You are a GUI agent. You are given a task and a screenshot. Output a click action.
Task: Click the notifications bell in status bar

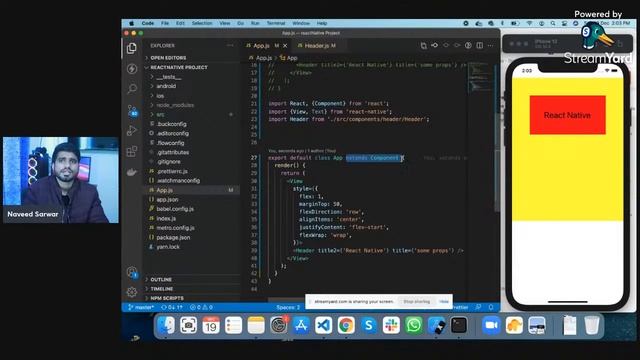491,307
